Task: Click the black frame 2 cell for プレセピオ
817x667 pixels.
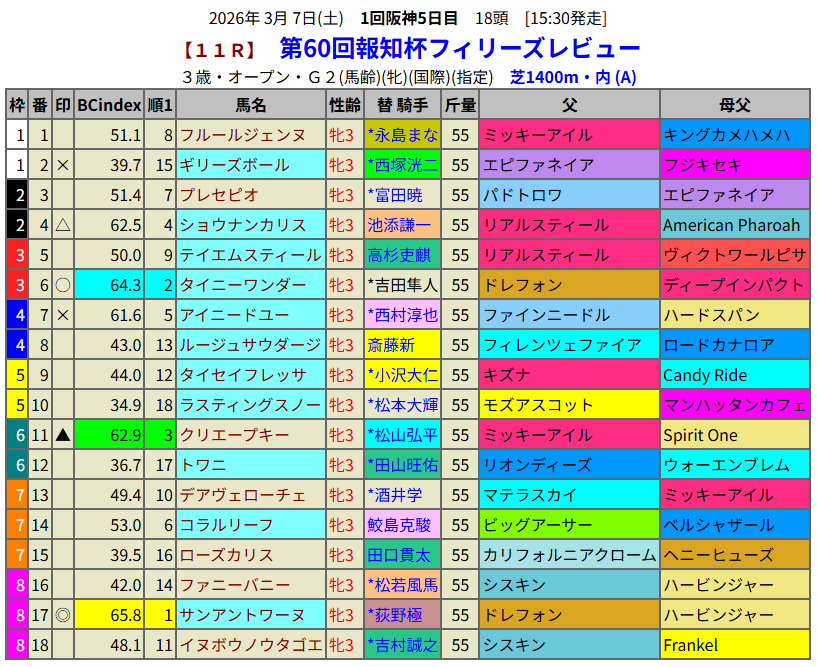Action: [17, 195]
